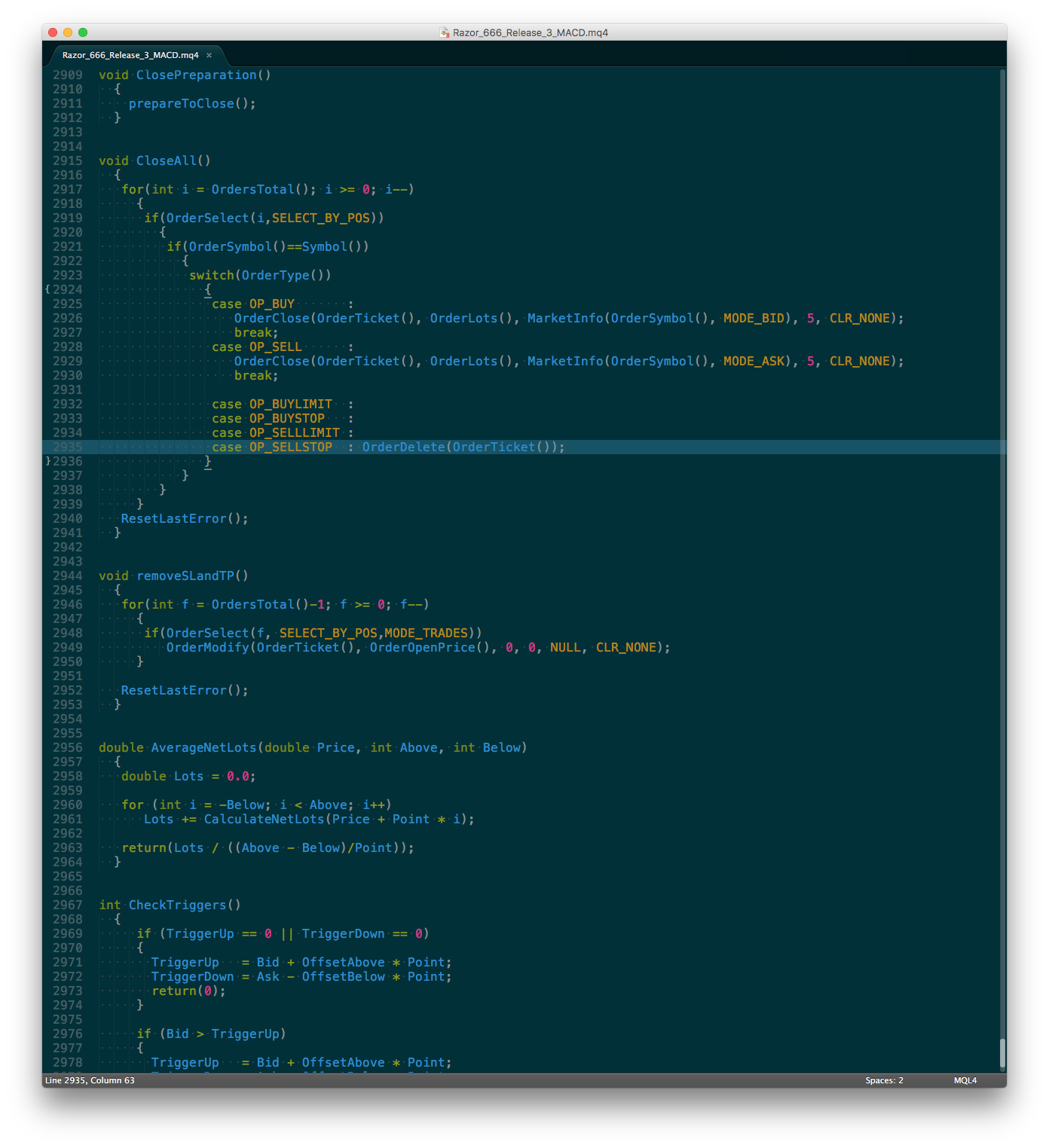Collapse the fold marker at line 2924
Screen dimensions: 1049x1148
(47, 289)
